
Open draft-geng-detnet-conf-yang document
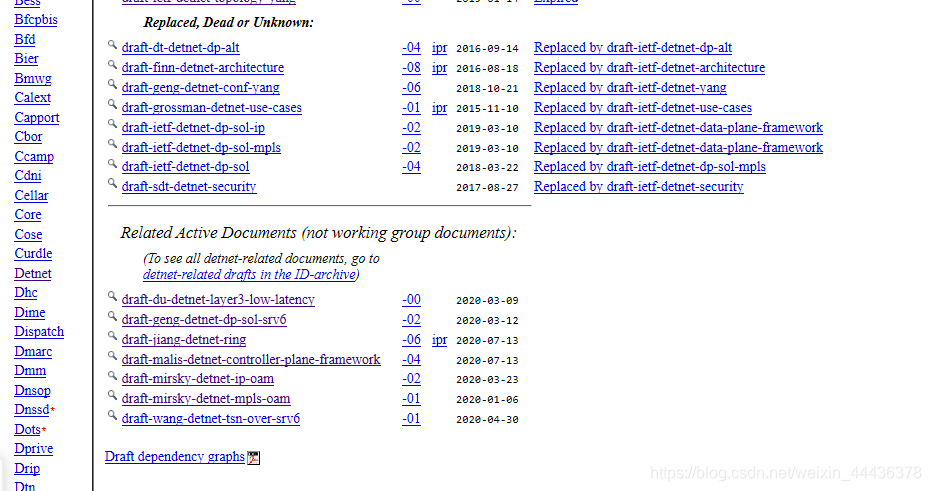200,88
